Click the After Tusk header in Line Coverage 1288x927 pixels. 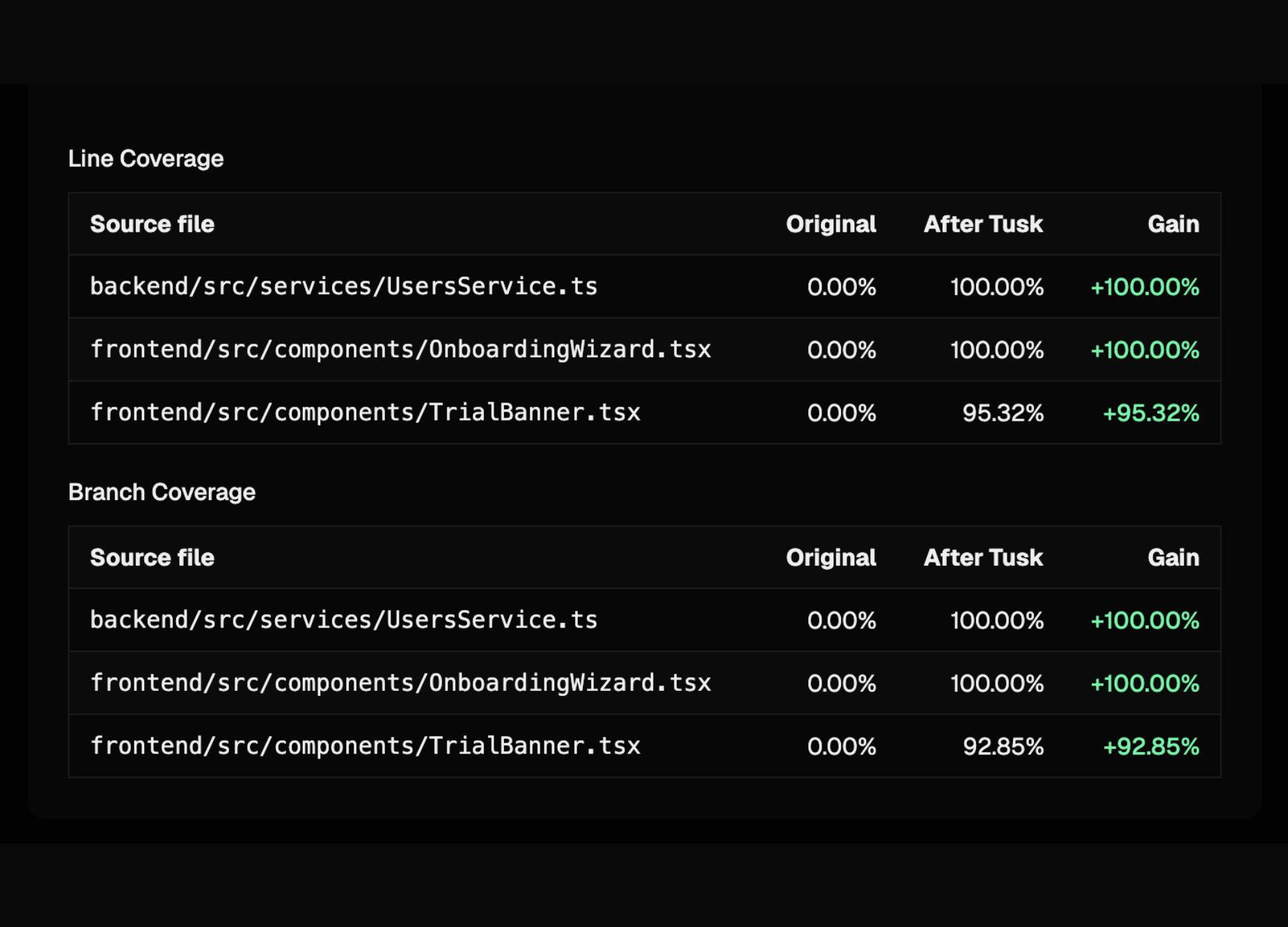[x=983, y=224]
